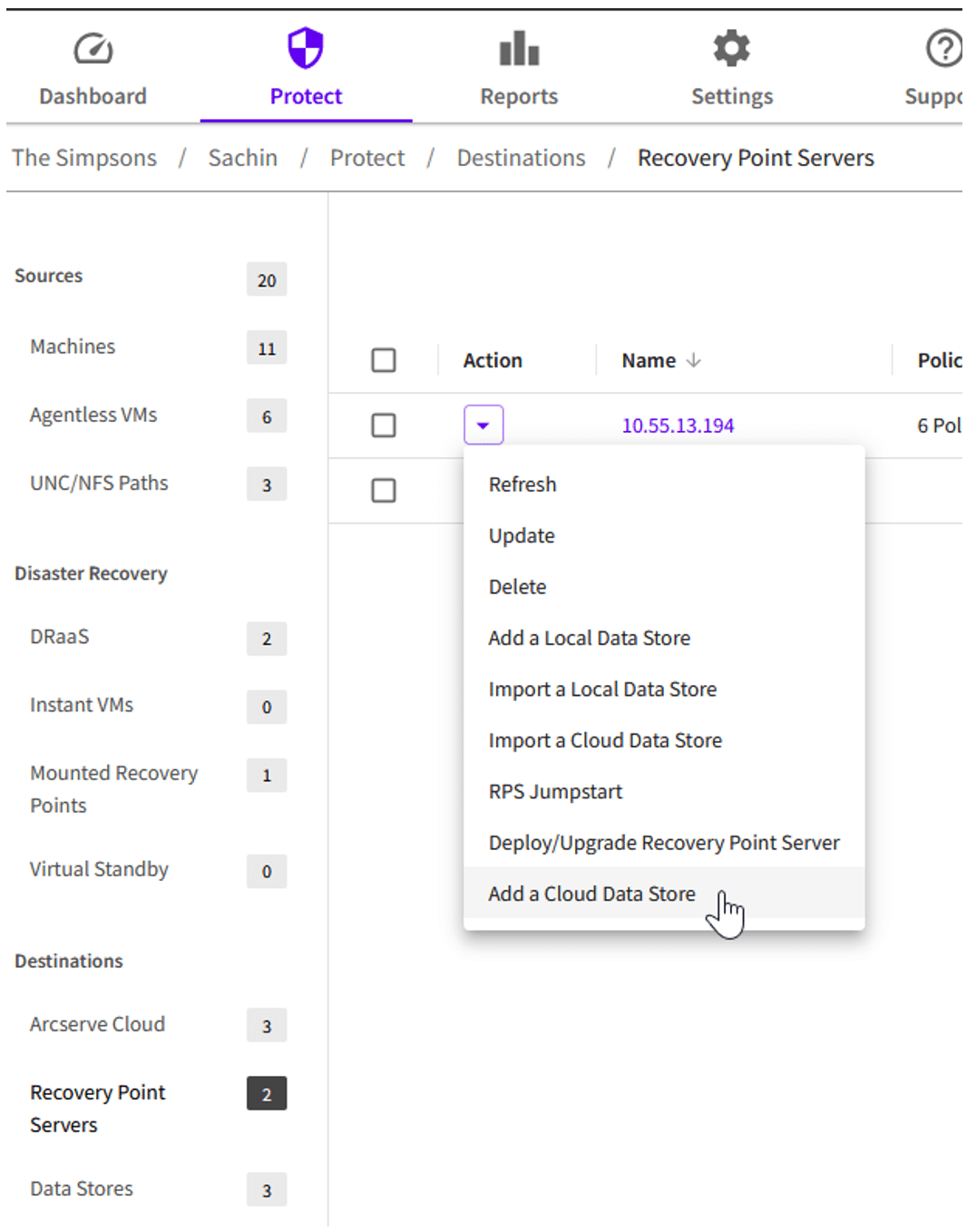Click Recovery Point Servers breadcrumb text
The height and width of the screenshot is (1232, 976).
coord(756,158)
